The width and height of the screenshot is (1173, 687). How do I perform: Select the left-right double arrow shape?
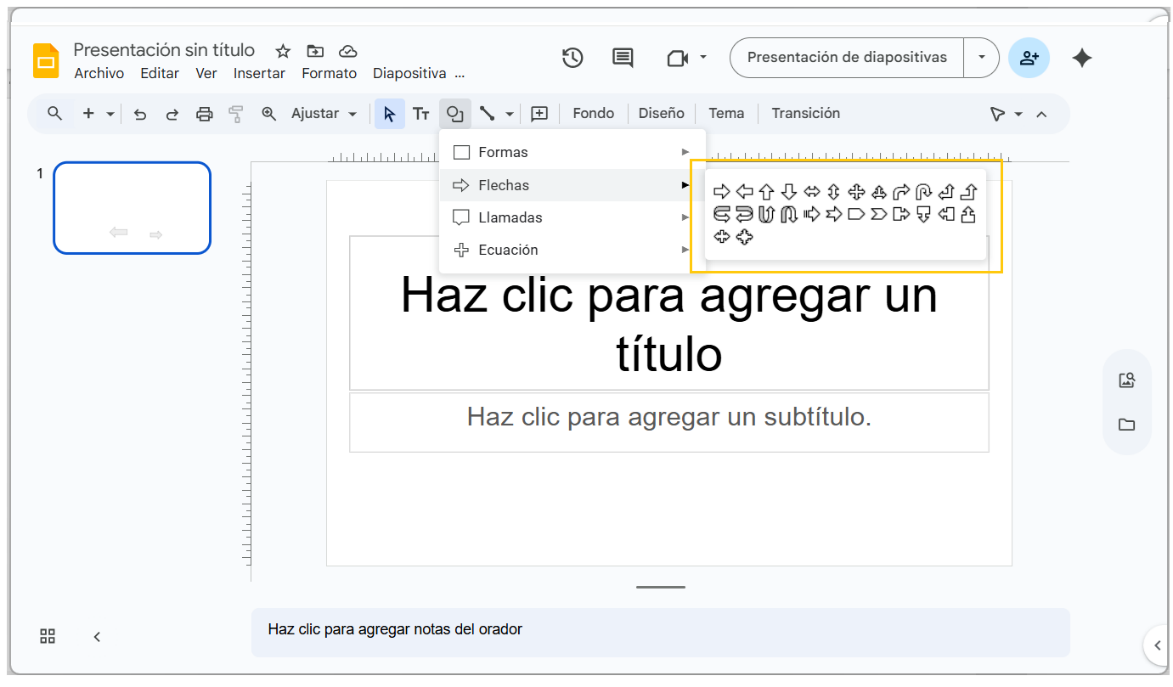811,192
